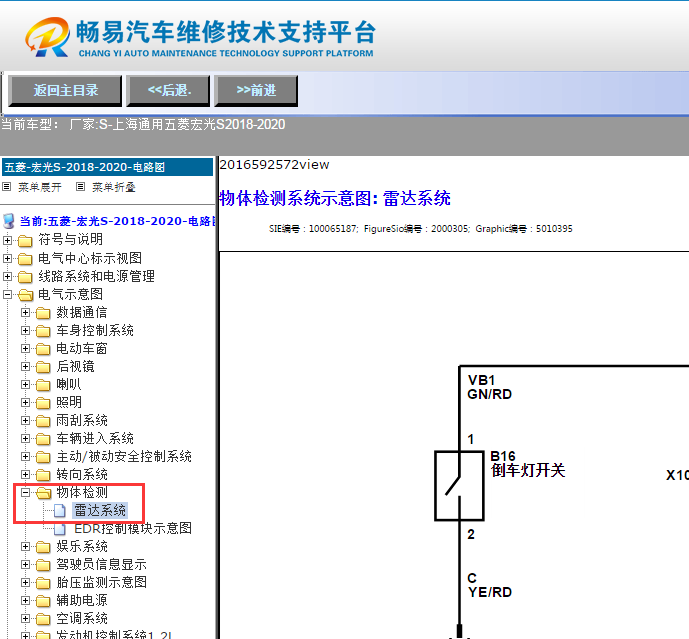
Task: Open the EDR控制模块示意图 page
Action: tap(133, 529)
